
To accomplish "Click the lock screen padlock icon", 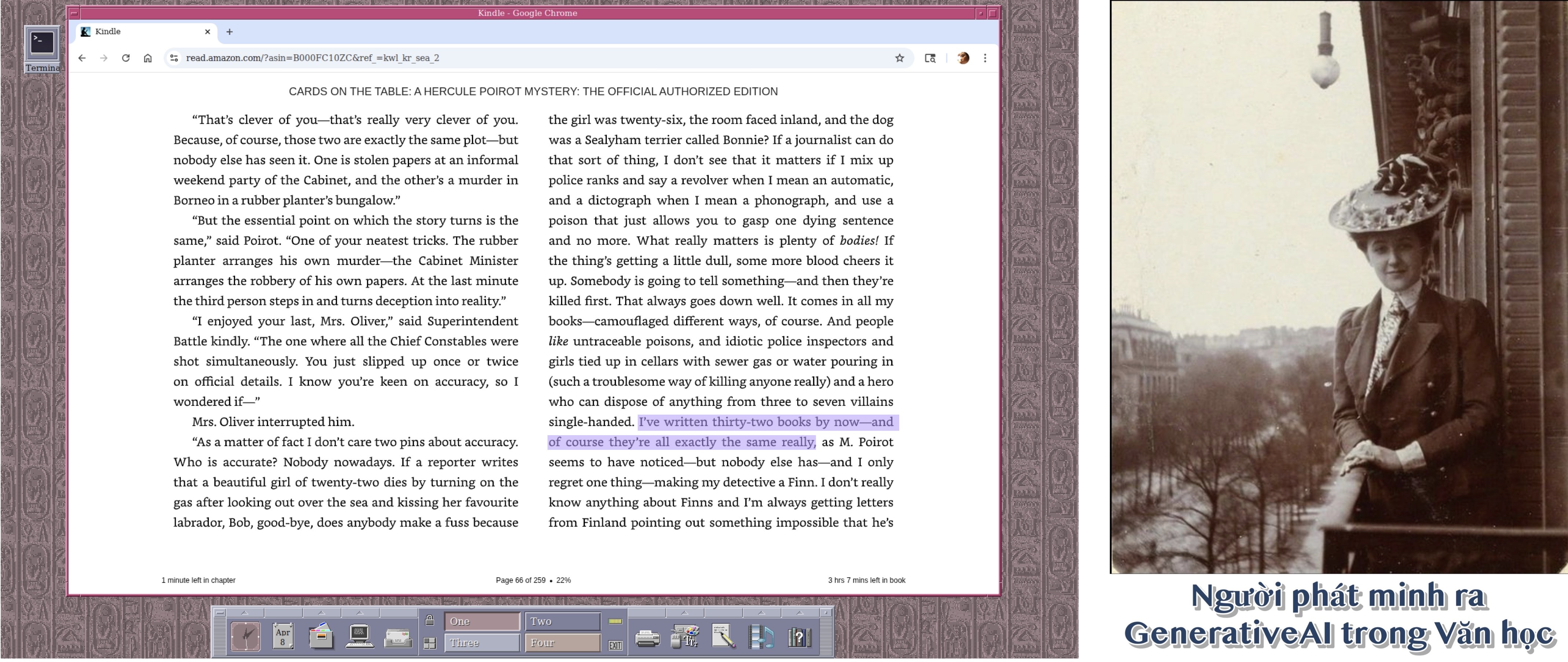I will click(429, 621).
